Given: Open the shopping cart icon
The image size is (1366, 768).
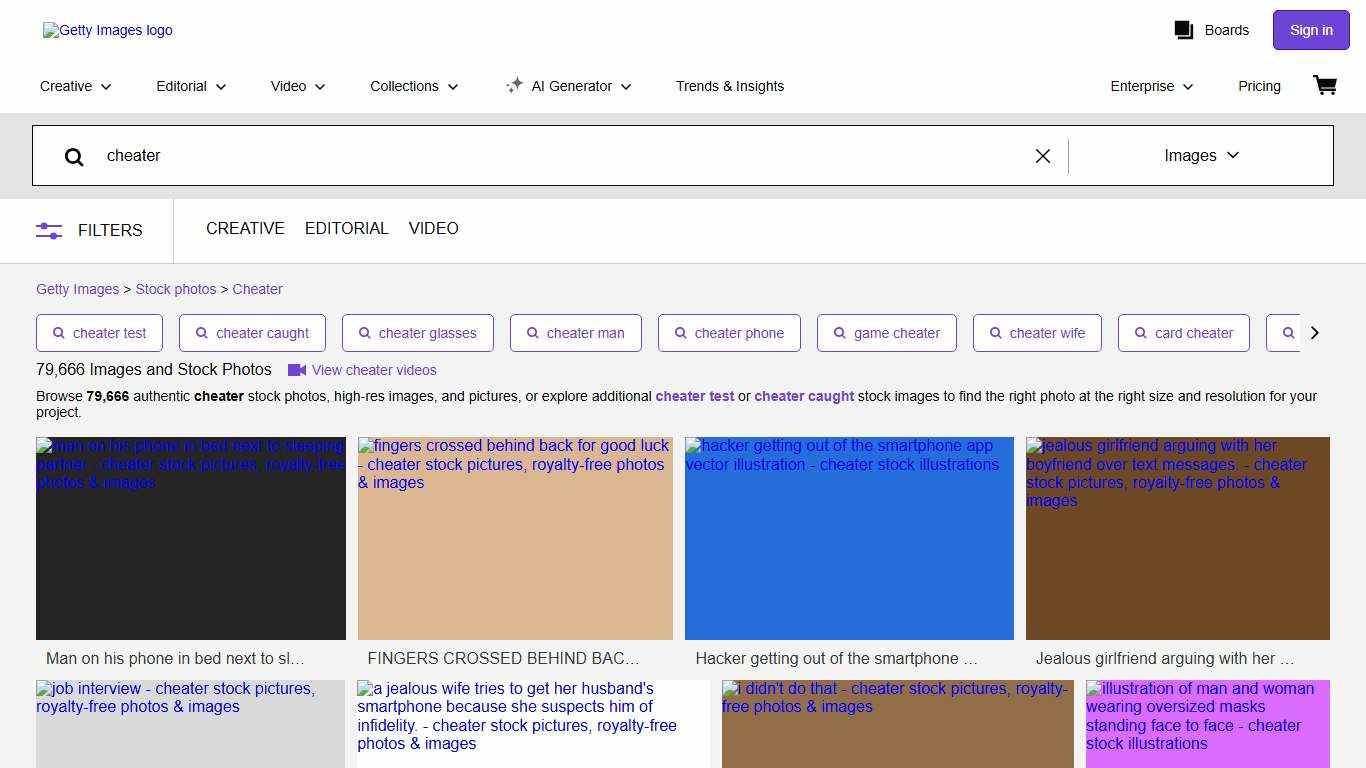Looking at the screenshot, I should coord(1324,86).
